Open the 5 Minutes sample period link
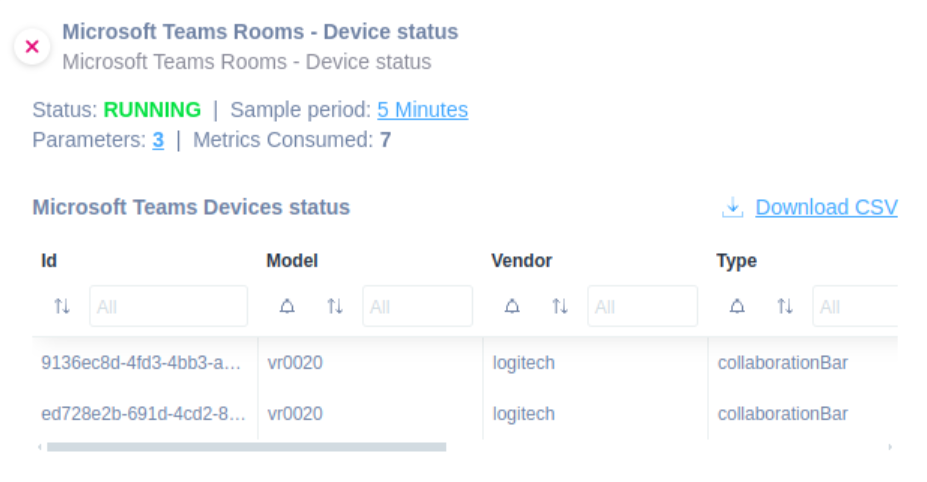This screenshot has height=482, width=927. coord(423,109)
